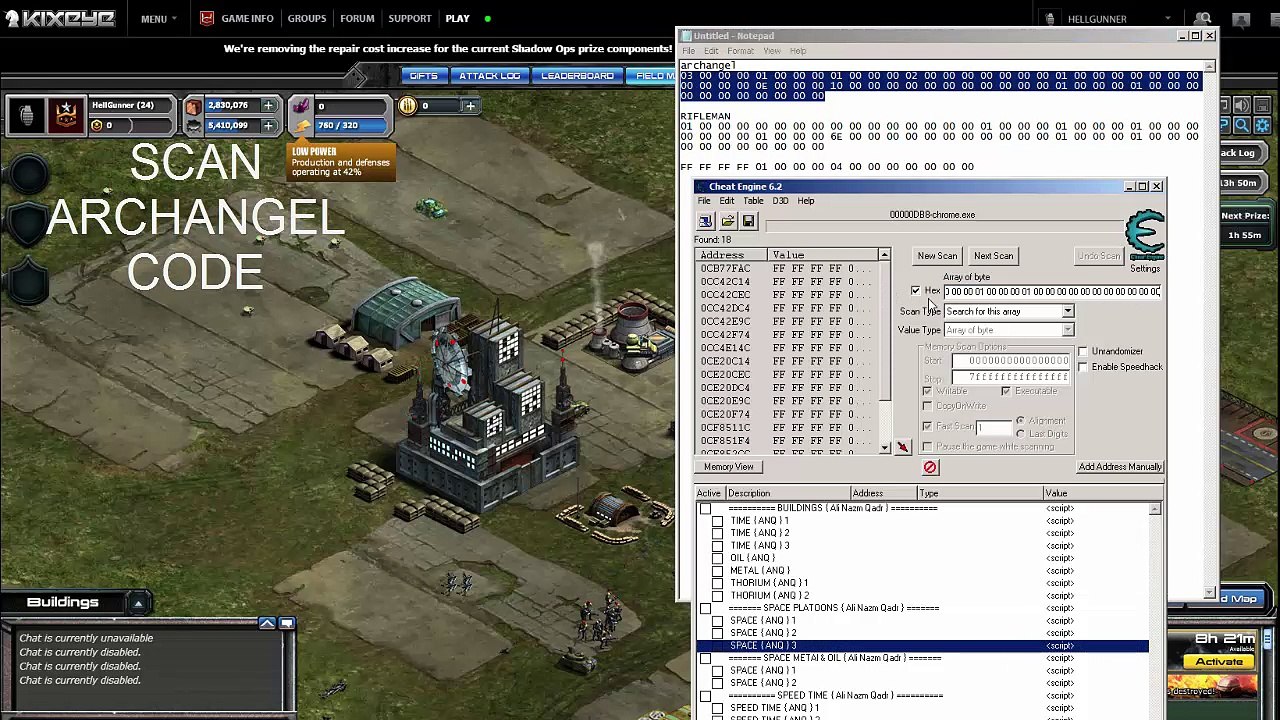Click the Kixeye logo
The width and height of the screenshot is (1280, 720).
60,18
